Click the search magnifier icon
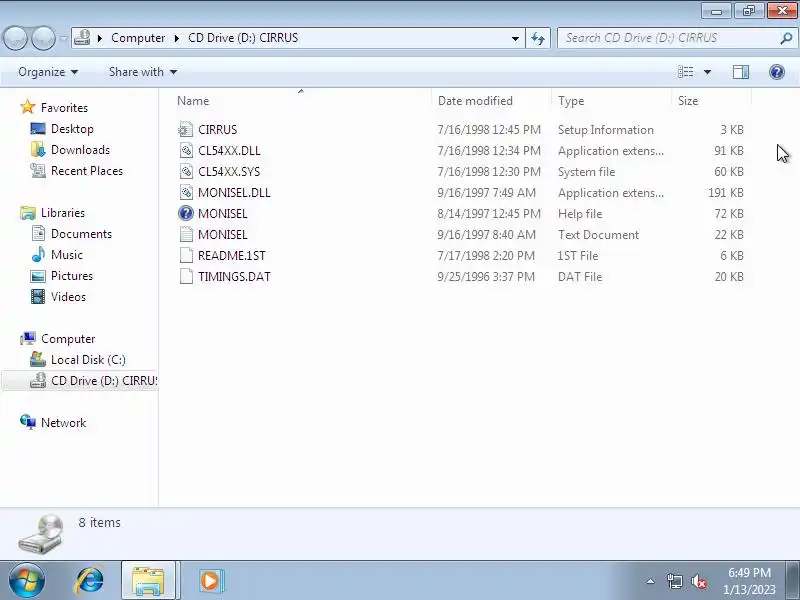 point(786,38)
